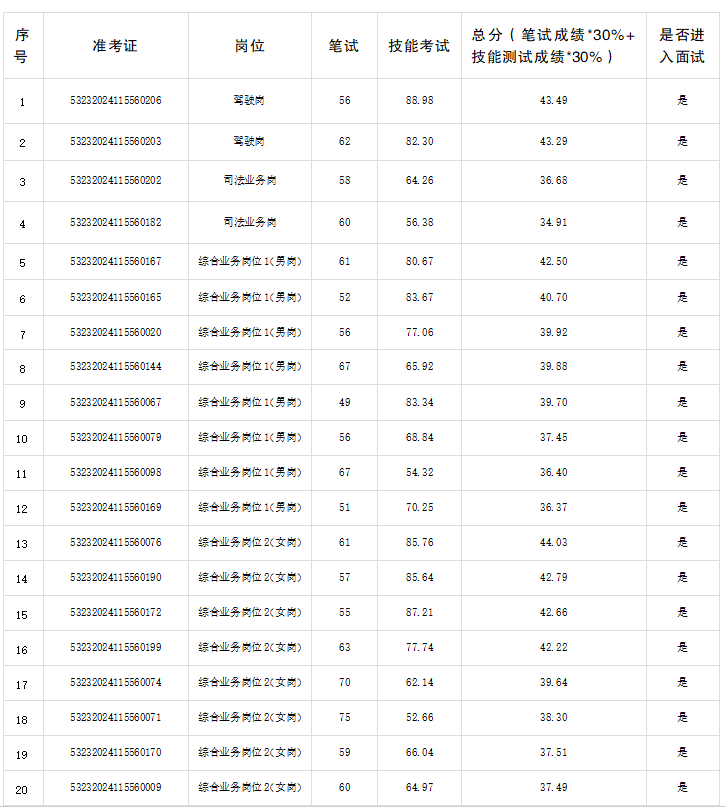
Task: Select the 总分 column header cell
Action: click(x=553, y=46)
